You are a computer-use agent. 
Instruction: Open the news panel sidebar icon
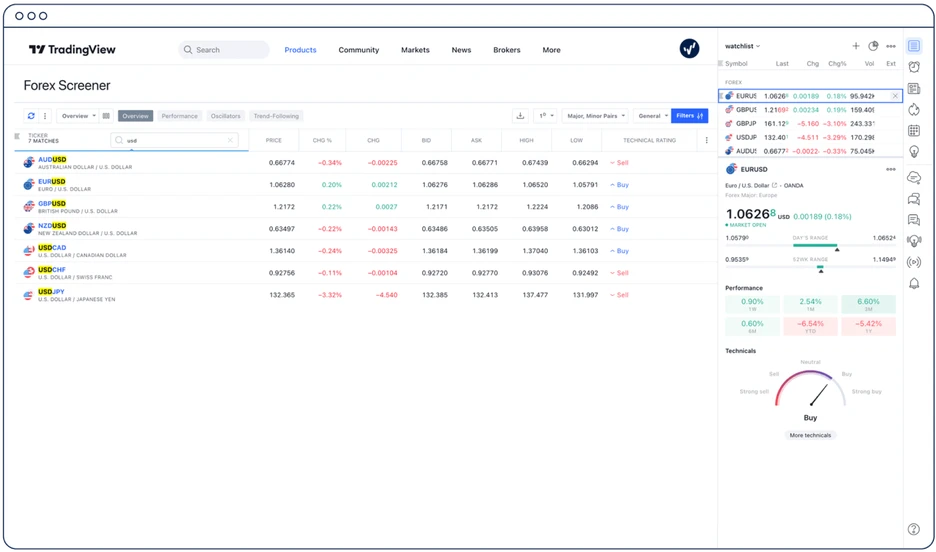coord(914,88)
